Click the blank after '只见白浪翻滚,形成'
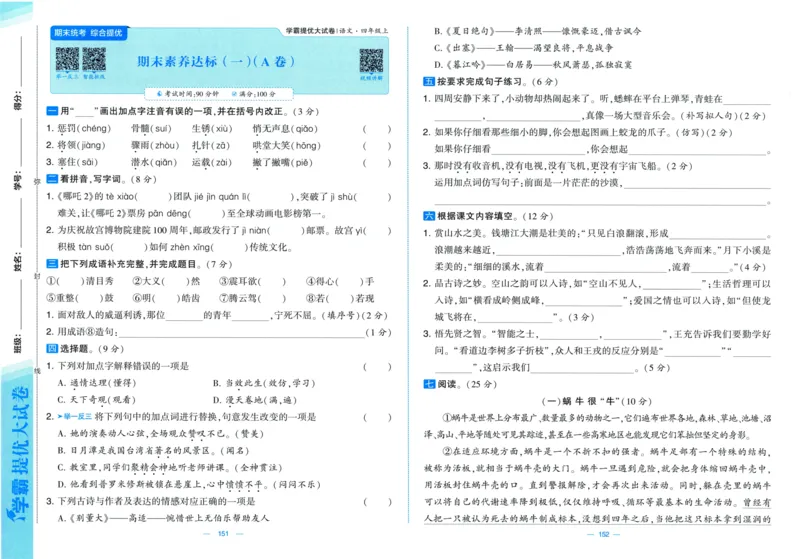 click(718, 234)
